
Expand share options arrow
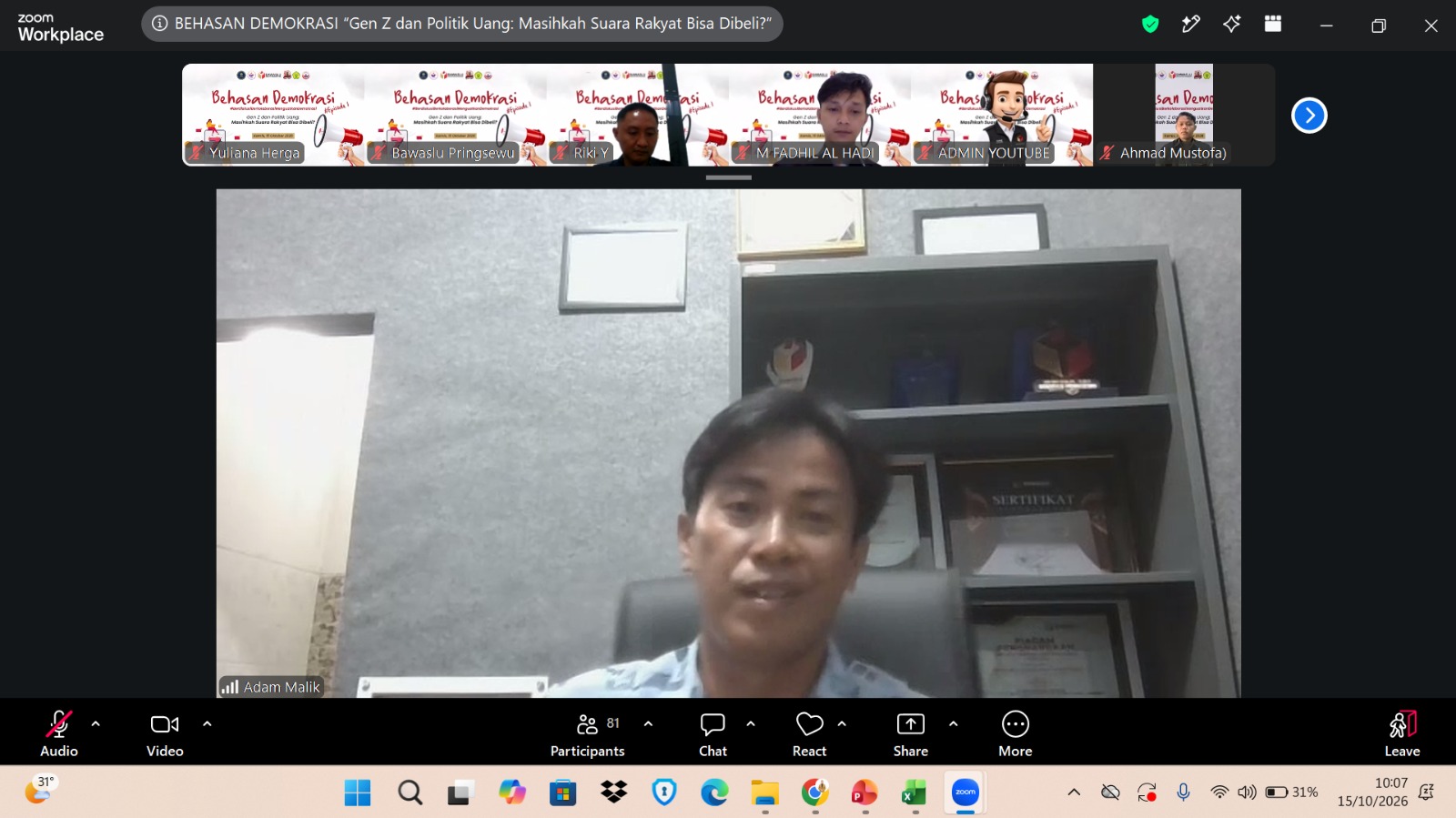[953, 724]
